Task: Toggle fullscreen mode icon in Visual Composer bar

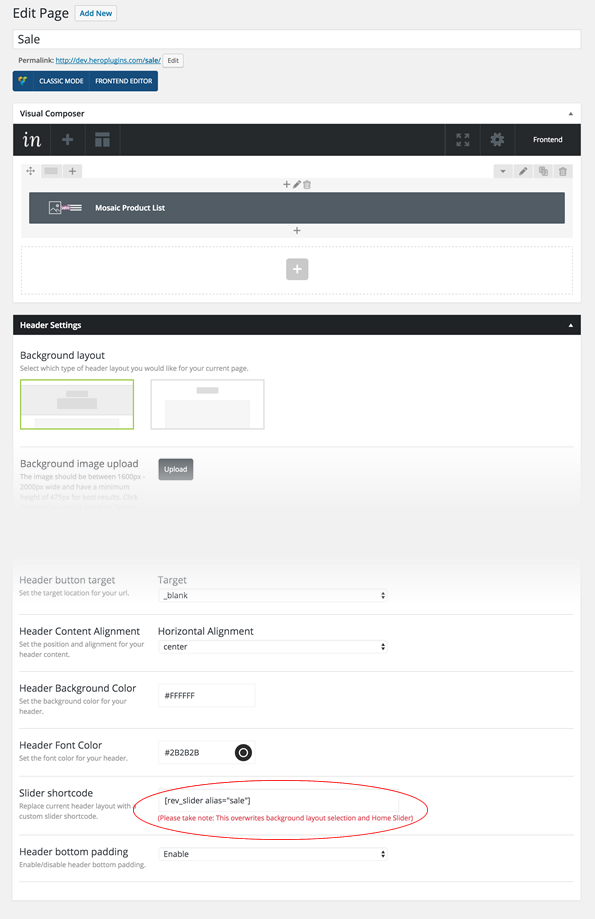Action: (x=463, y=139)
